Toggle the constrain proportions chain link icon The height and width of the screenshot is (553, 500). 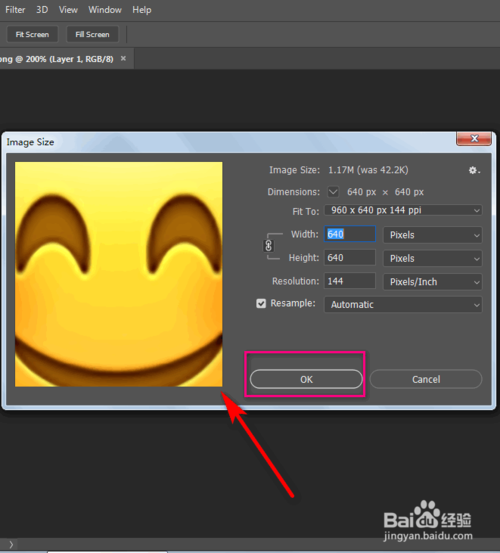click(x=268, y=245)
